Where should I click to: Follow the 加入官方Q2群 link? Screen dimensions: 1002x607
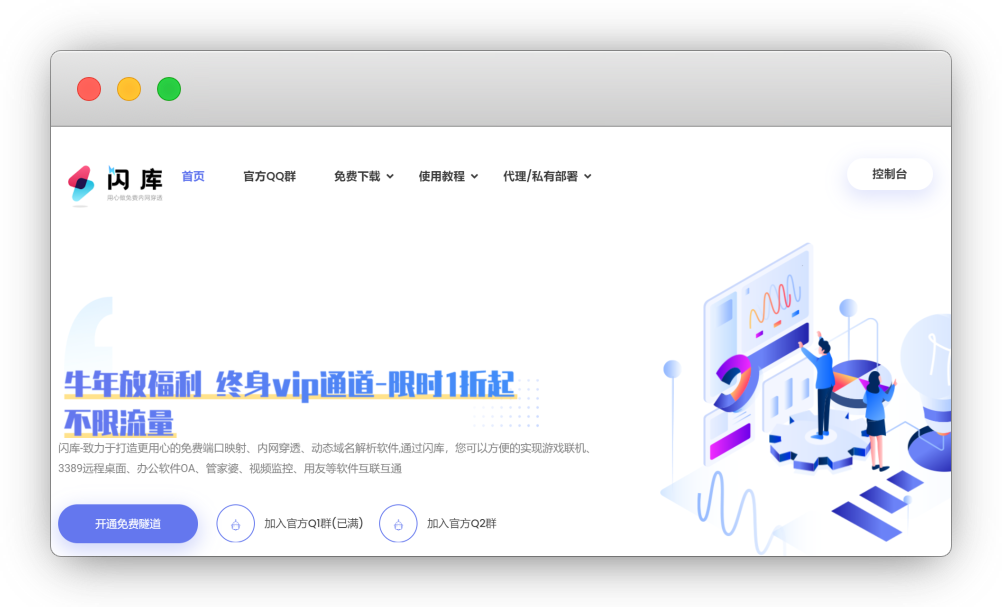click(x=461, y=523)
